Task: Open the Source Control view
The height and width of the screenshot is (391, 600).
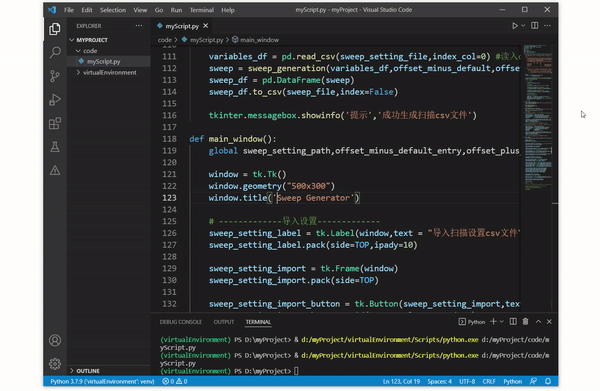Action: (55, 76)
